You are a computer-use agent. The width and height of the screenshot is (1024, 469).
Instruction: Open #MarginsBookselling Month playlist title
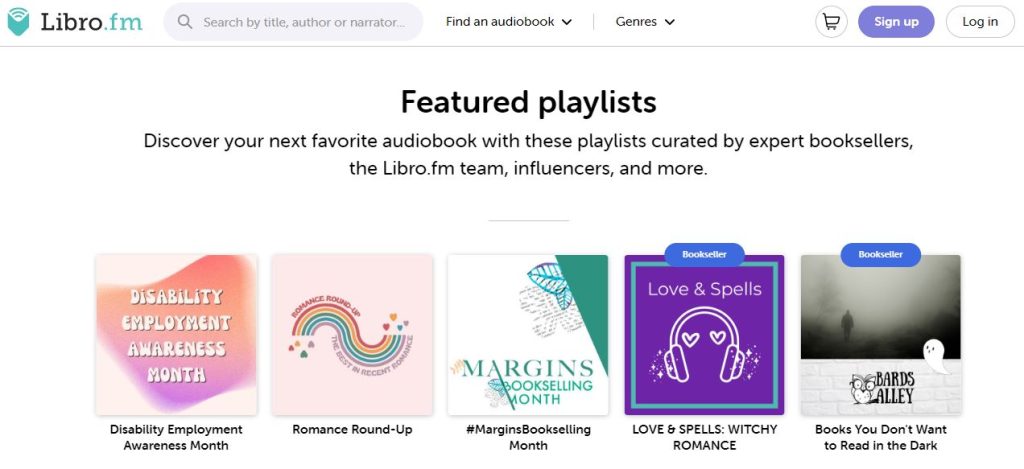(x=528, y=438)
